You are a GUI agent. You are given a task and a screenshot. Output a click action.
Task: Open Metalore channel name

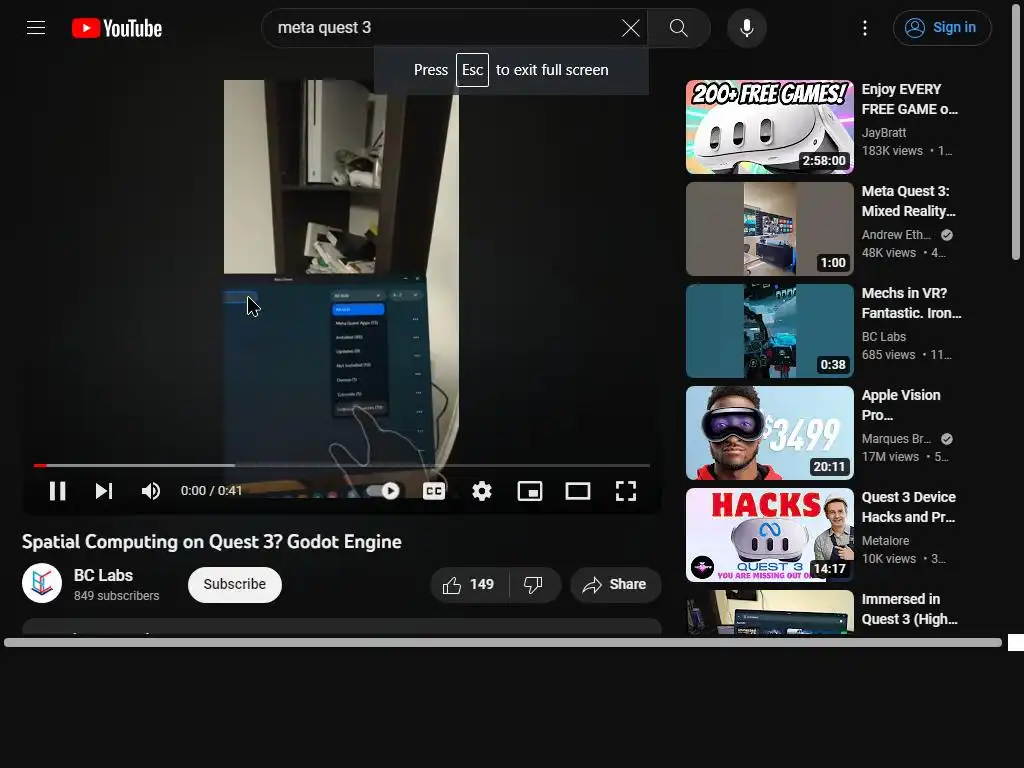pos(886,541)
